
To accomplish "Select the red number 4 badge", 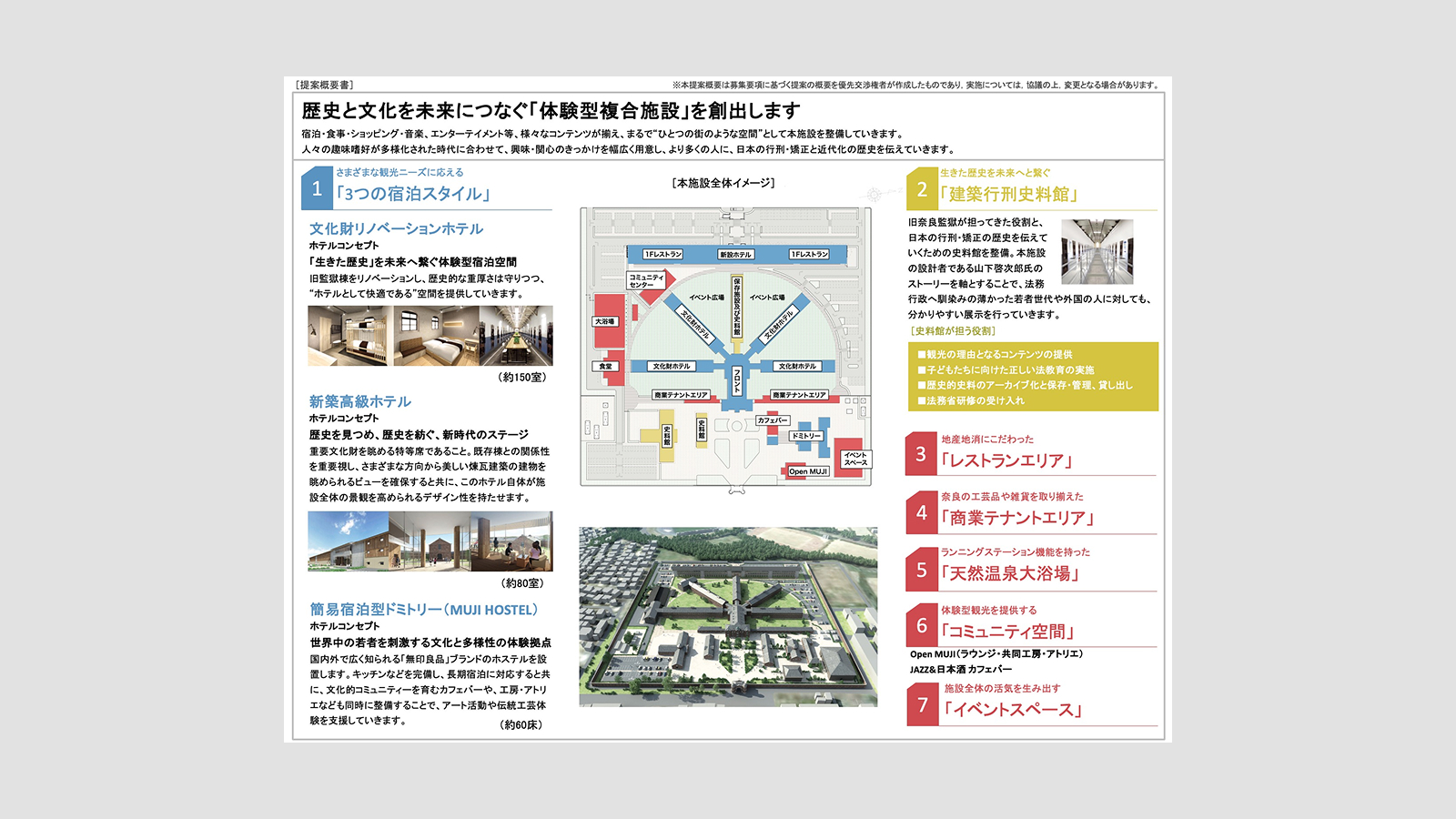I will pyautogui.click(x=921, y=512).
